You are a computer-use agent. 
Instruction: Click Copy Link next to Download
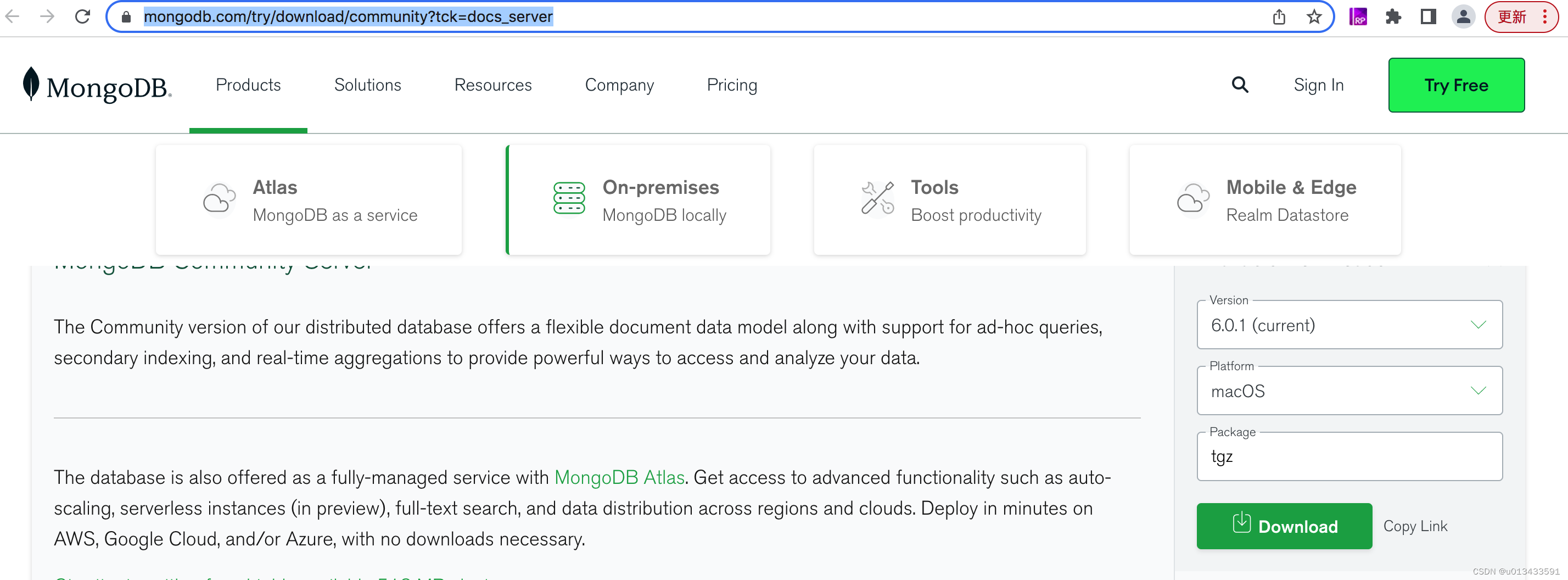1415,526
